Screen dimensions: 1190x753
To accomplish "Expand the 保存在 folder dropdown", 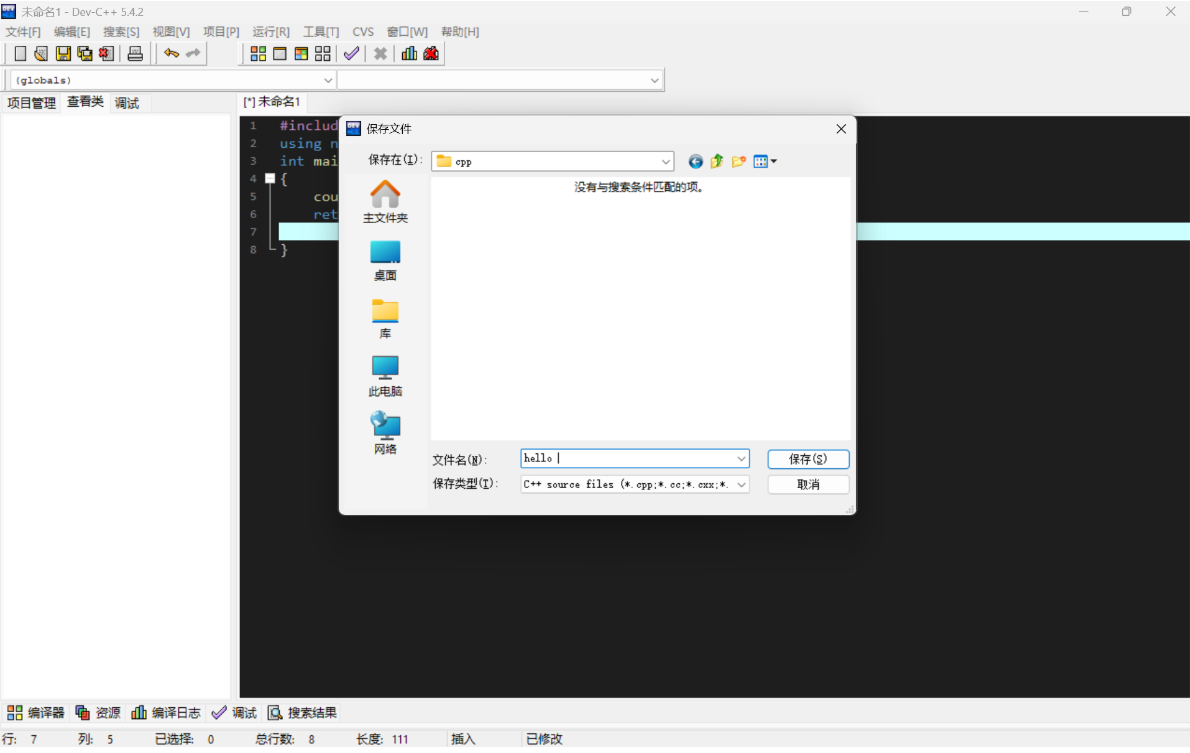I will [x=666, y=161].
